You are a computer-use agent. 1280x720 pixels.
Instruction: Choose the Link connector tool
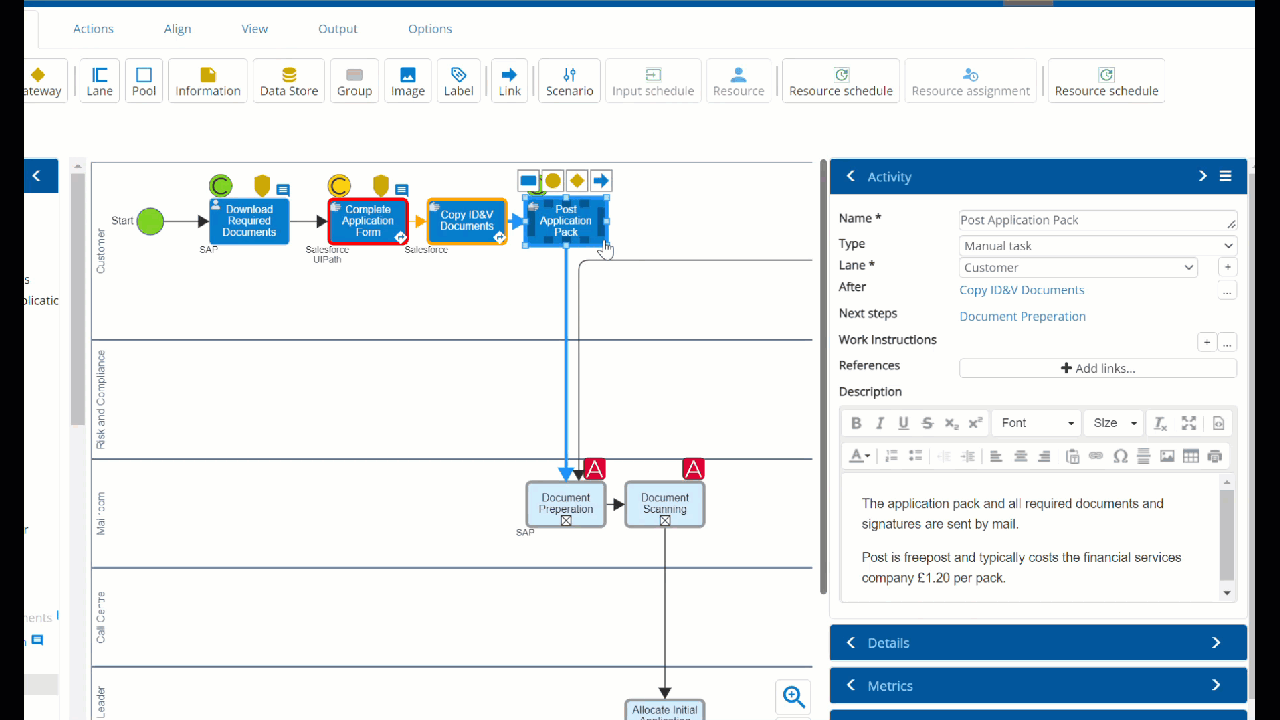pyautogui.click(x=510, y=80)
